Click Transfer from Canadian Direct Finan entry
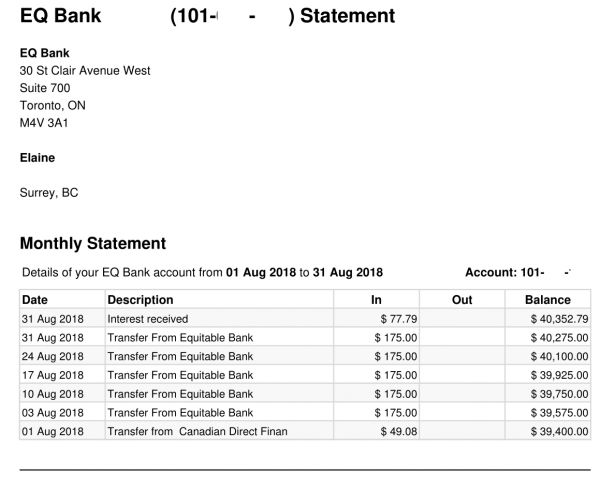Image resolution: width=600 pixels, height=477 pixels. [181, 431]
